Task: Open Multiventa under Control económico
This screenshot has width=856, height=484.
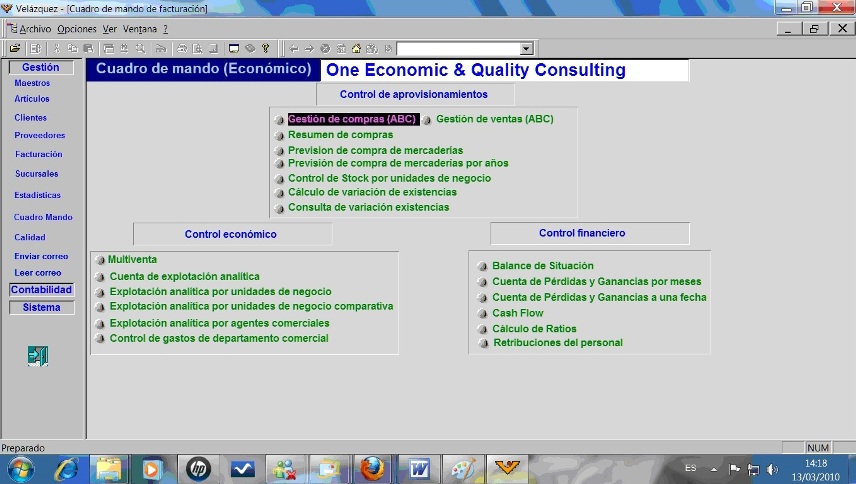Action: click(x=132, y=260)
